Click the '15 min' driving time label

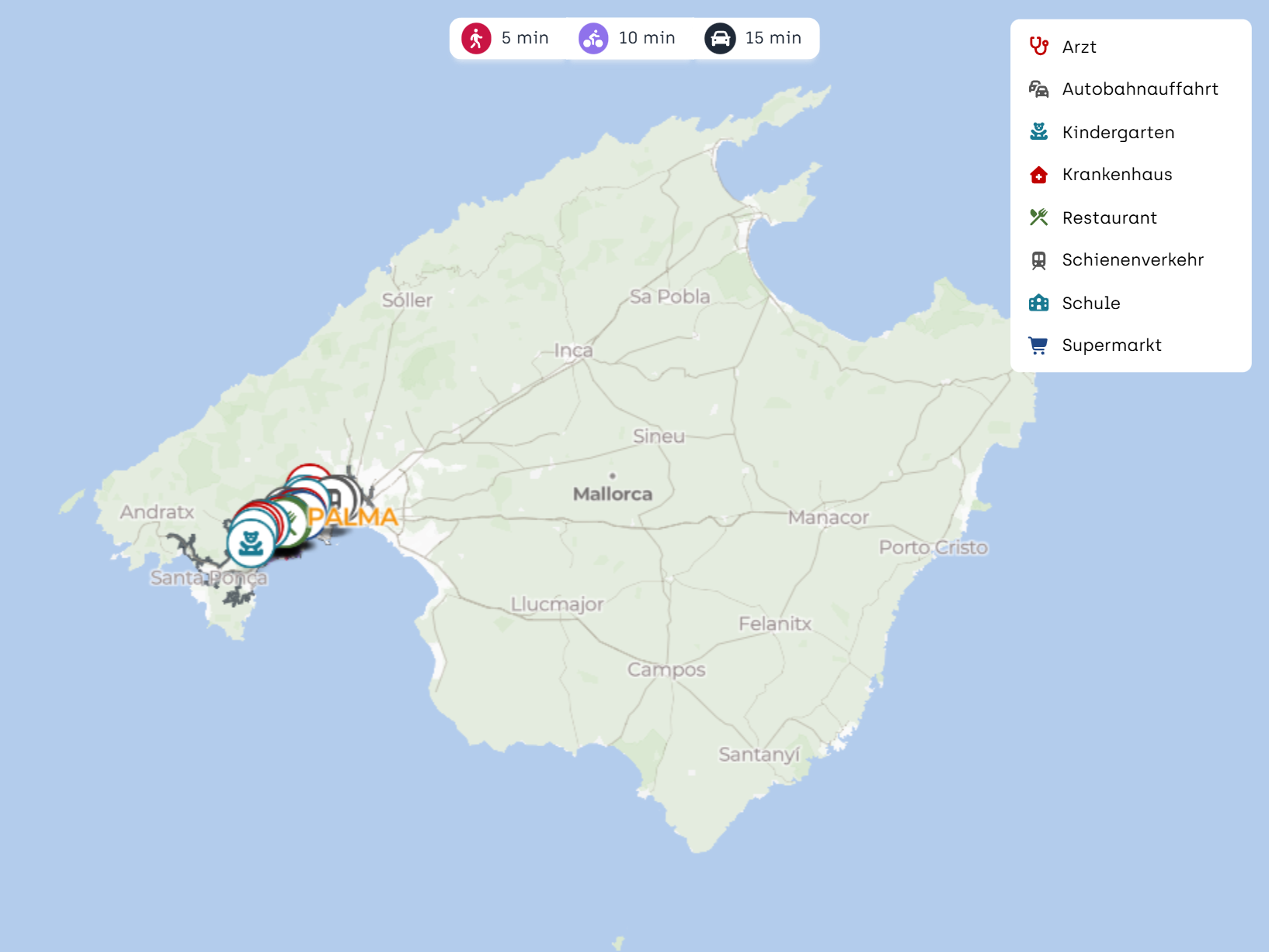tap(773, 38)
